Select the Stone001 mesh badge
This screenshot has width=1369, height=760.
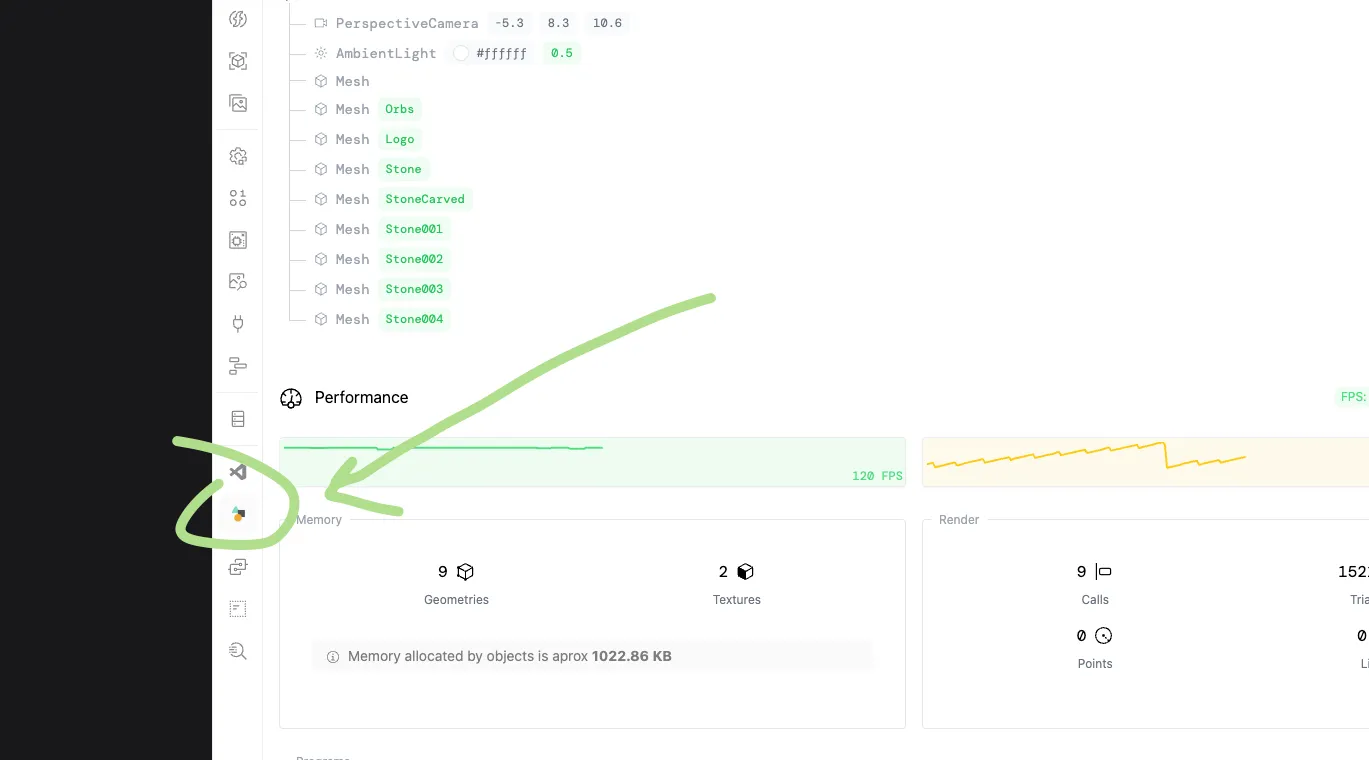pos(414,229)
